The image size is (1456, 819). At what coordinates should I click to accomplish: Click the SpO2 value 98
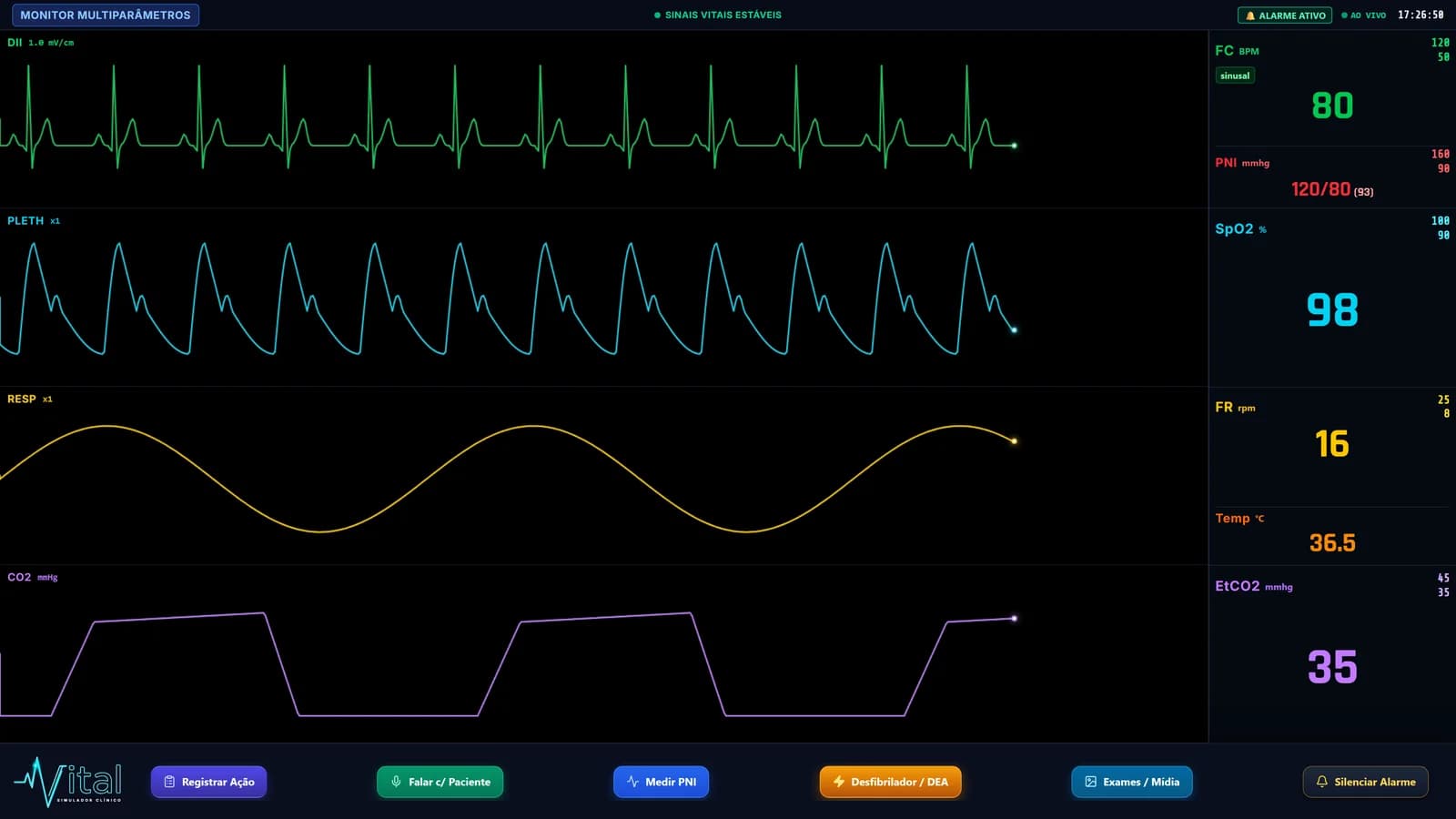pyautogui.click(x=1332, y=309)
